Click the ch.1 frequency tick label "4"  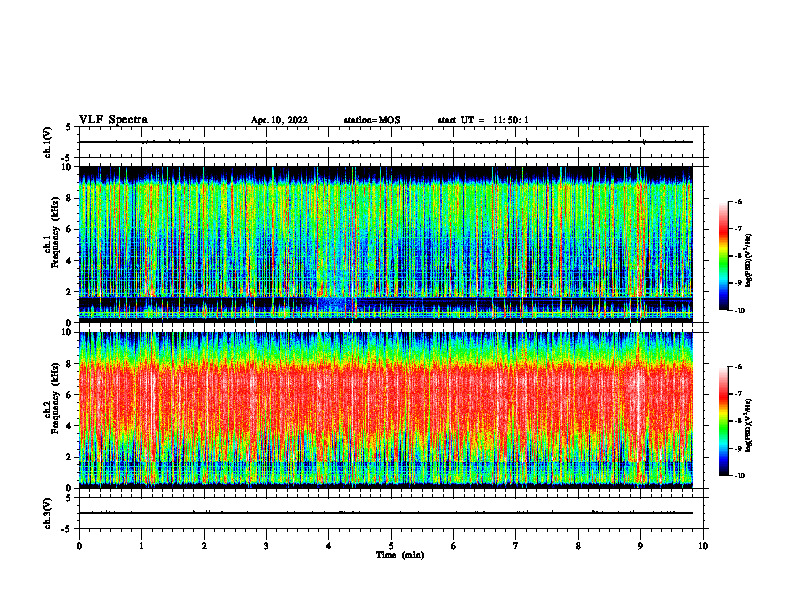click(70, 261)
